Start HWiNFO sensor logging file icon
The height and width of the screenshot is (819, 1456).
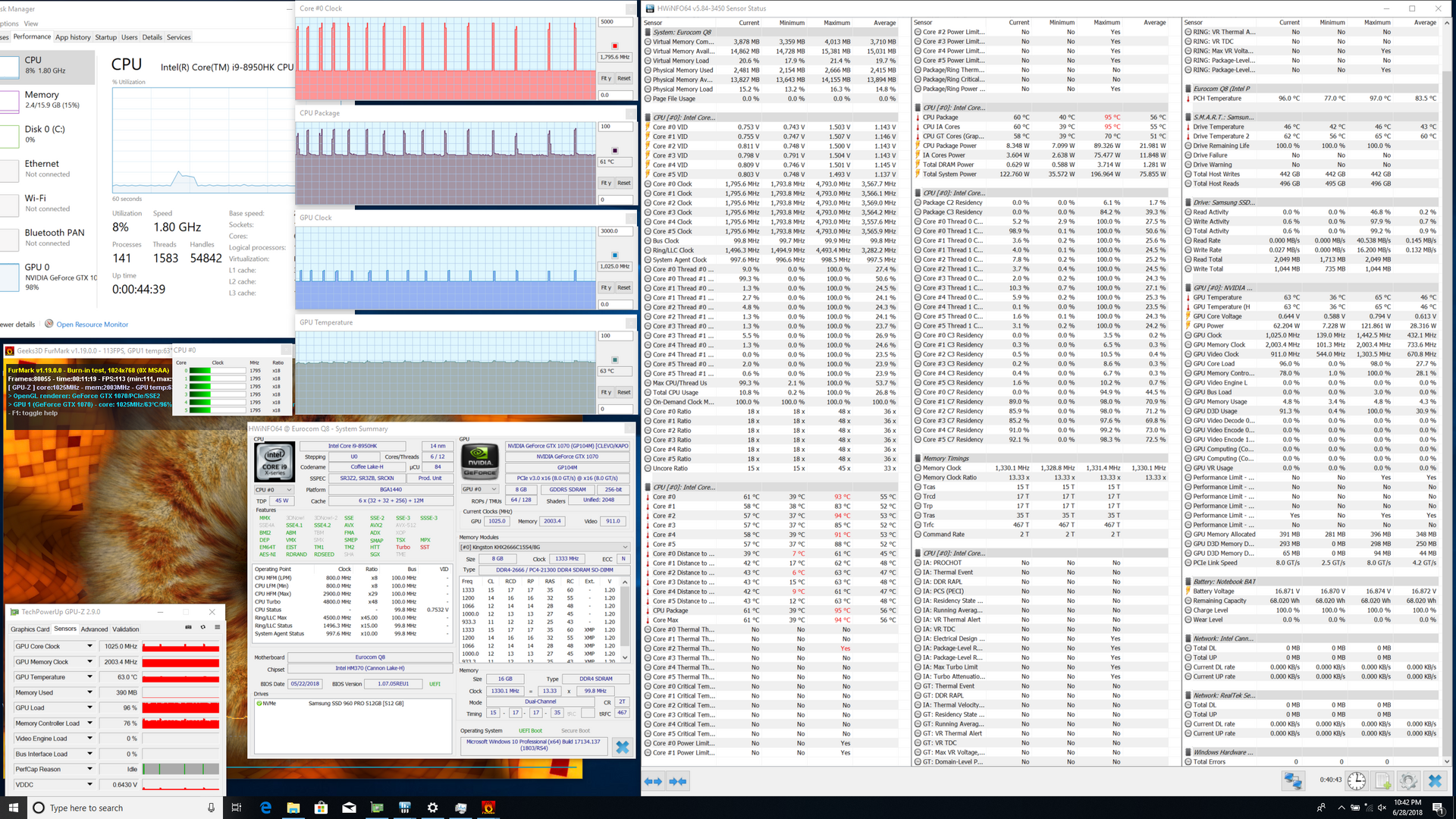point(1382,780)
